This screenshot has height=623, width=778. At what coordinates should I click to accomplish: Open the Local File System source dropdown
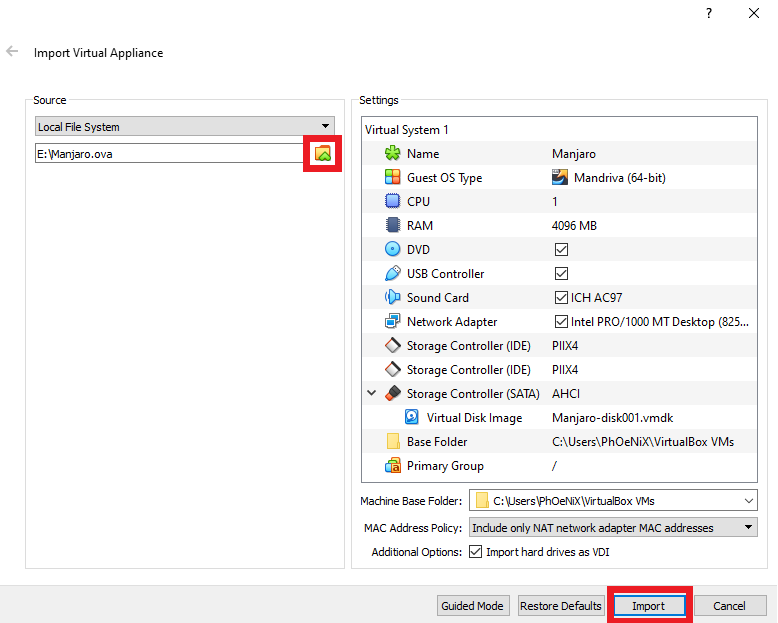coord(185,126)
